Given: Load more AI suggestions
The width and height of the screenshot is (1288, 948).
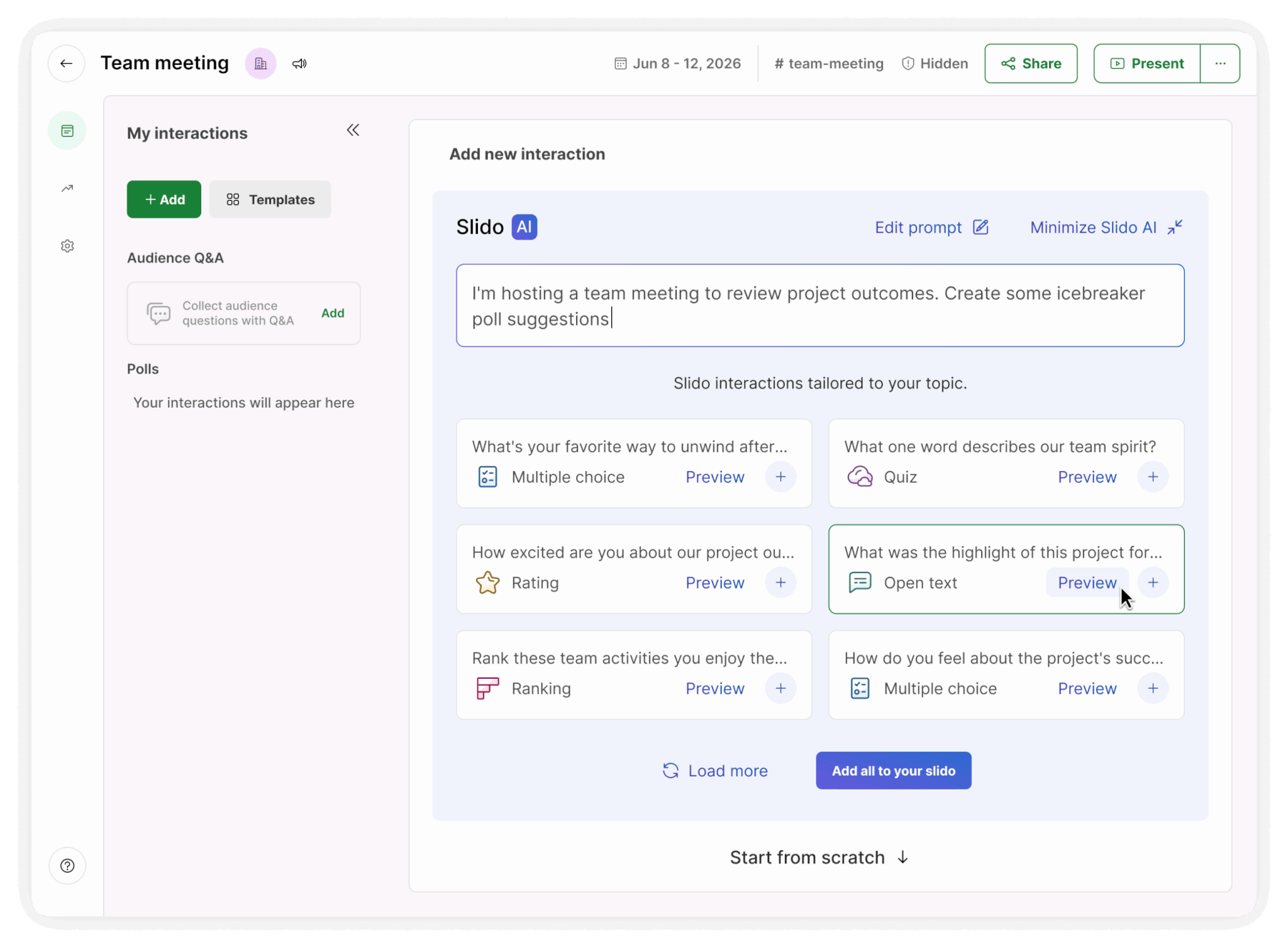Looking at the screenshot, I should 715,771.
